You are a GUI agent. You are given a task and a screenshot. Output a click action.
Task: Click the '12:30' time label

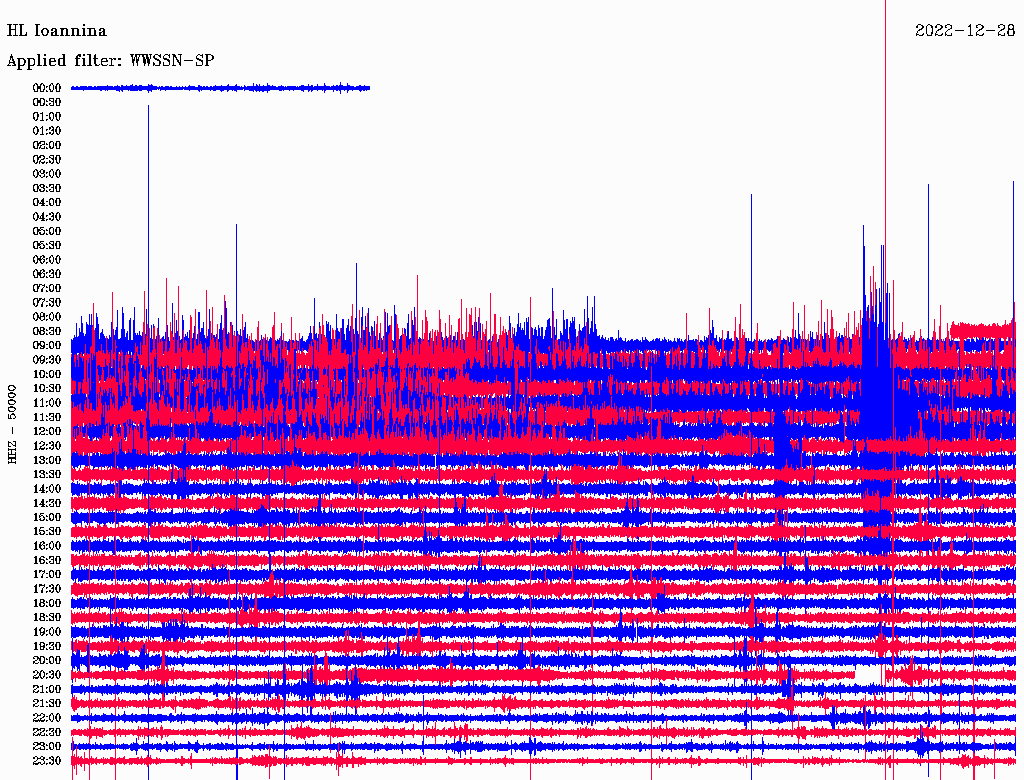(x=47, y=446)
